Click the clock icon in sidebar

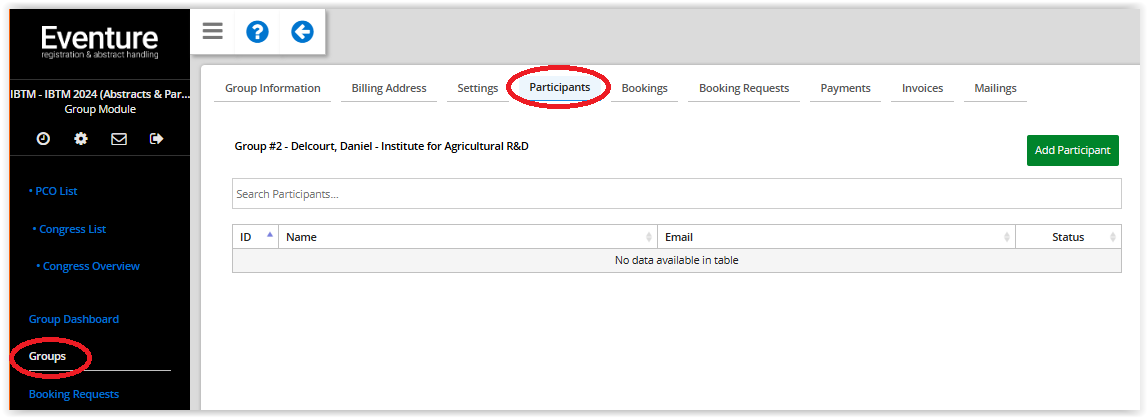click(x=43, y=138)
